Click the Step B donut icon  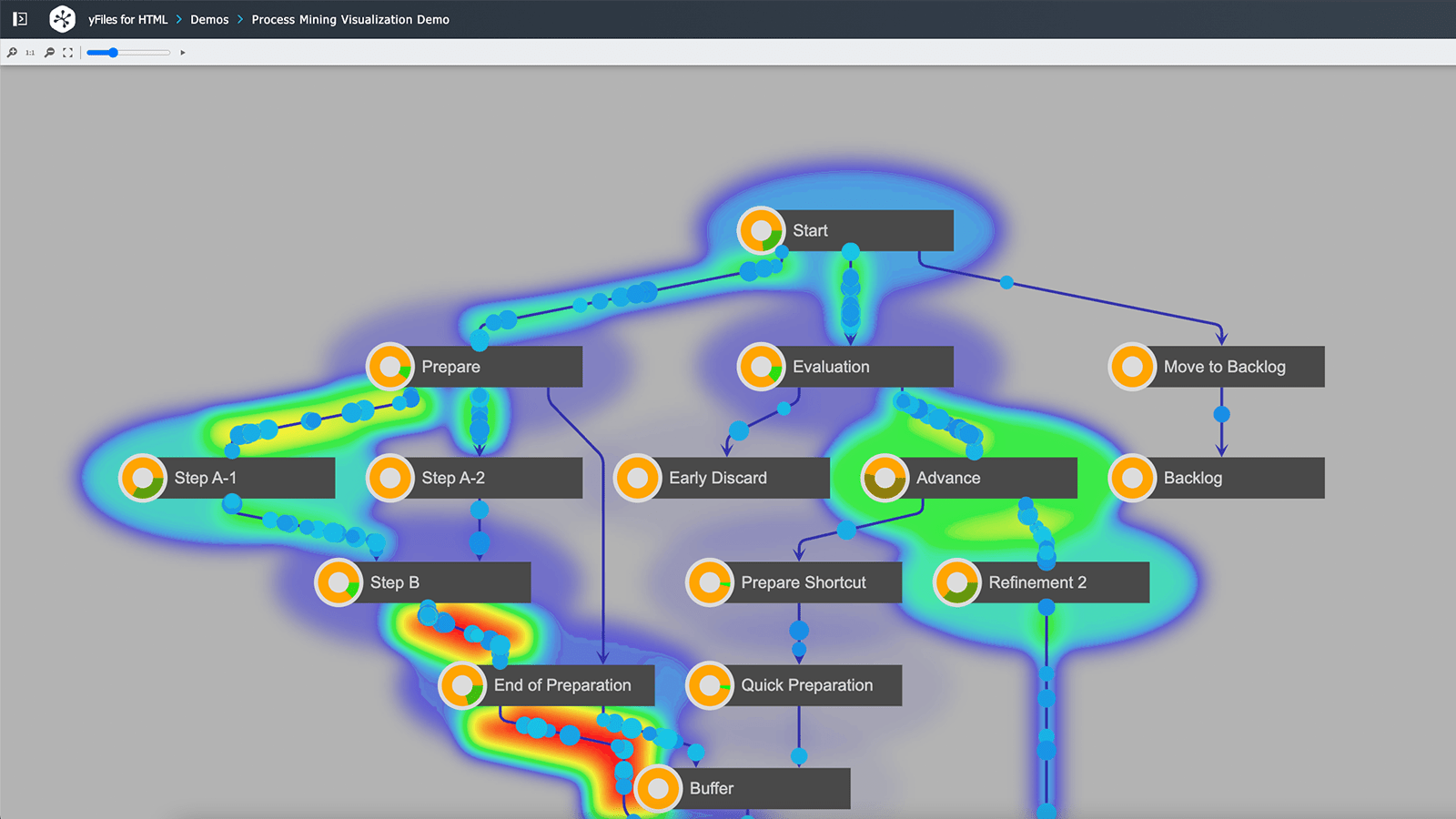pyautogui.click(x=339, y=582)
